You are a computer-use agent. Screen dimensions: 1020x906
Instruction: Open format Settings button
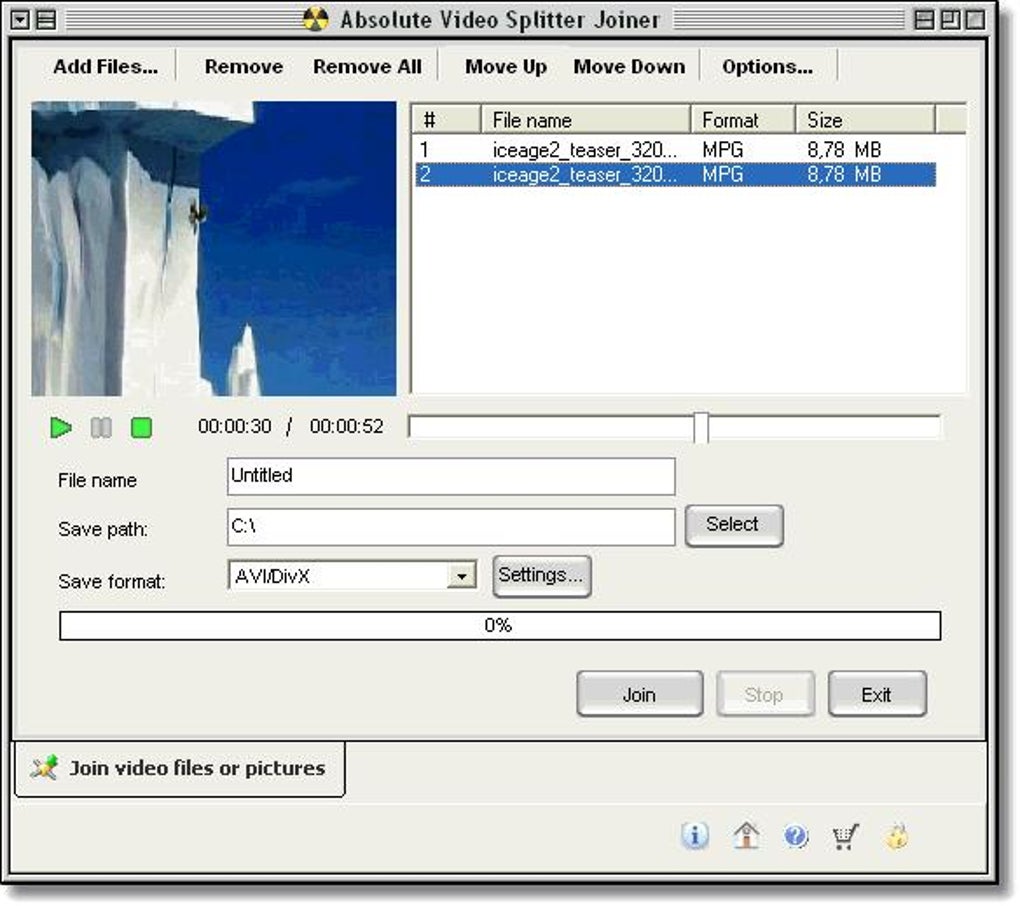tap(541, 576)
